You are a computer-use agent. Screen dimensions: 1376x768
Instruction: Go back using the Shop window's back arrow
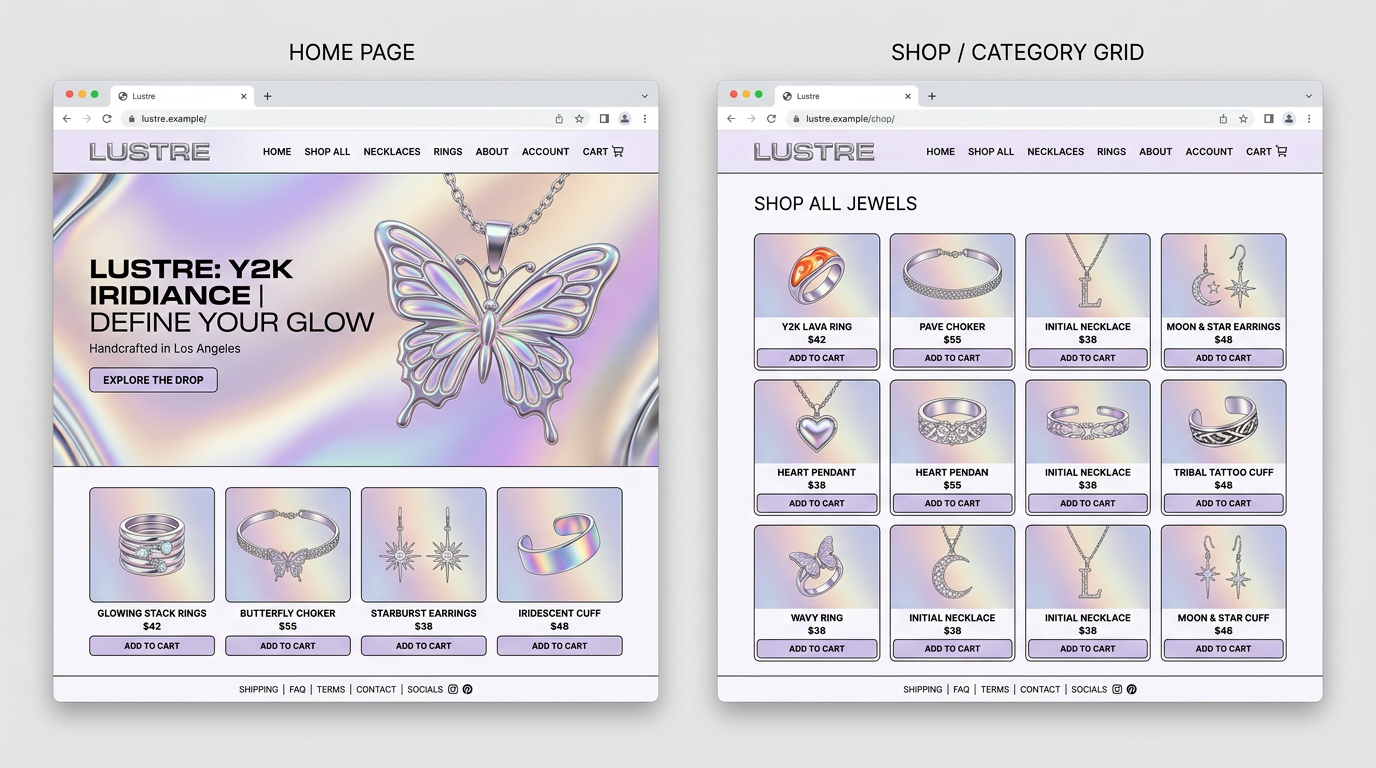(x=731, y=119)
